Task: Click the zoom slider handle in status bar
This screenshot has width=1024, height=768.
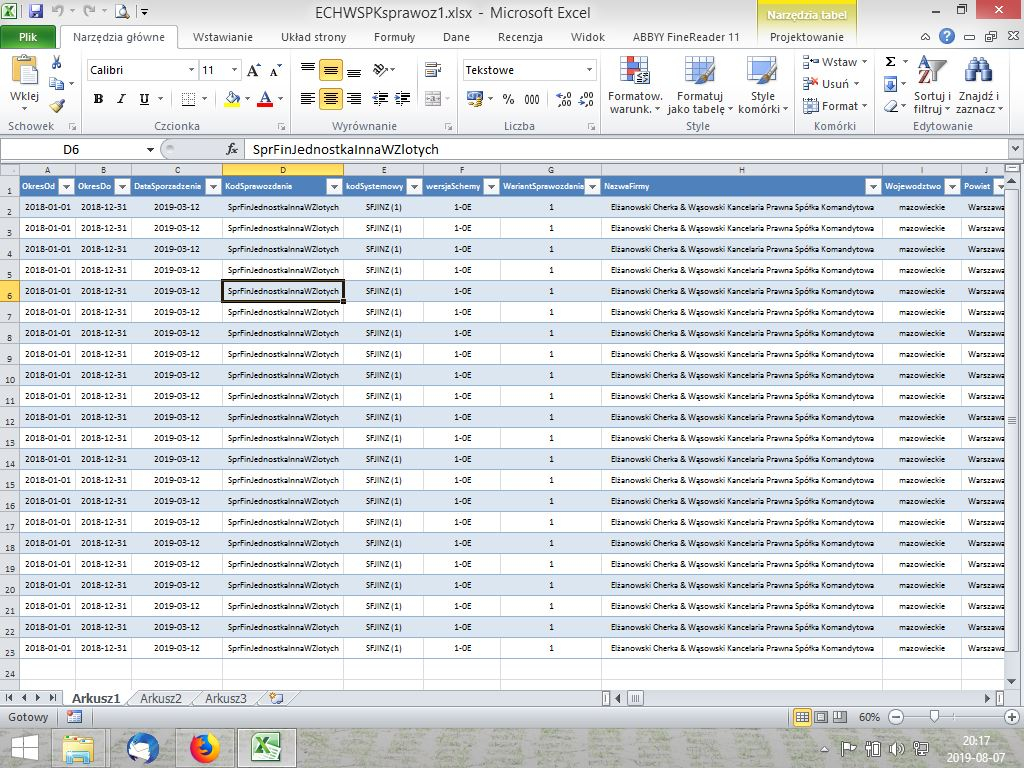Action: [x=934, y=717]
